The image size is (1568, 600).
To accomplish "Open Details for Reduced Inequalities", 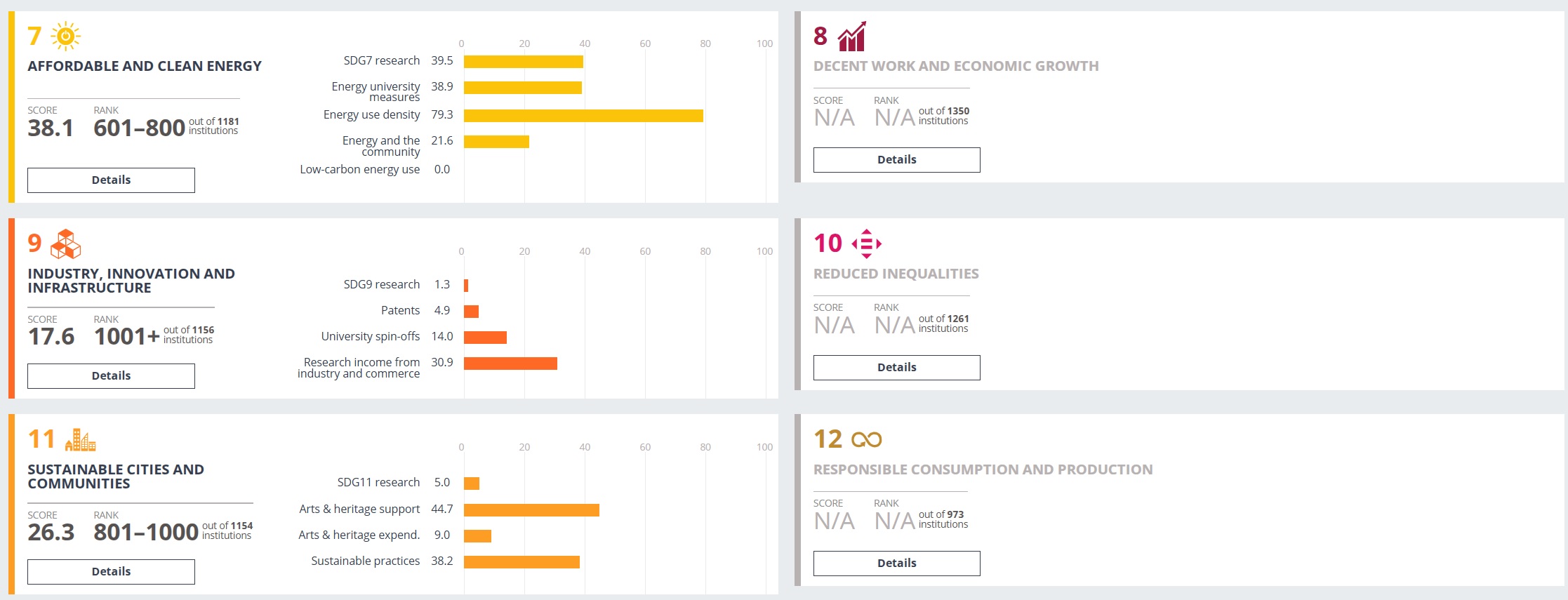I will point(896,367).
